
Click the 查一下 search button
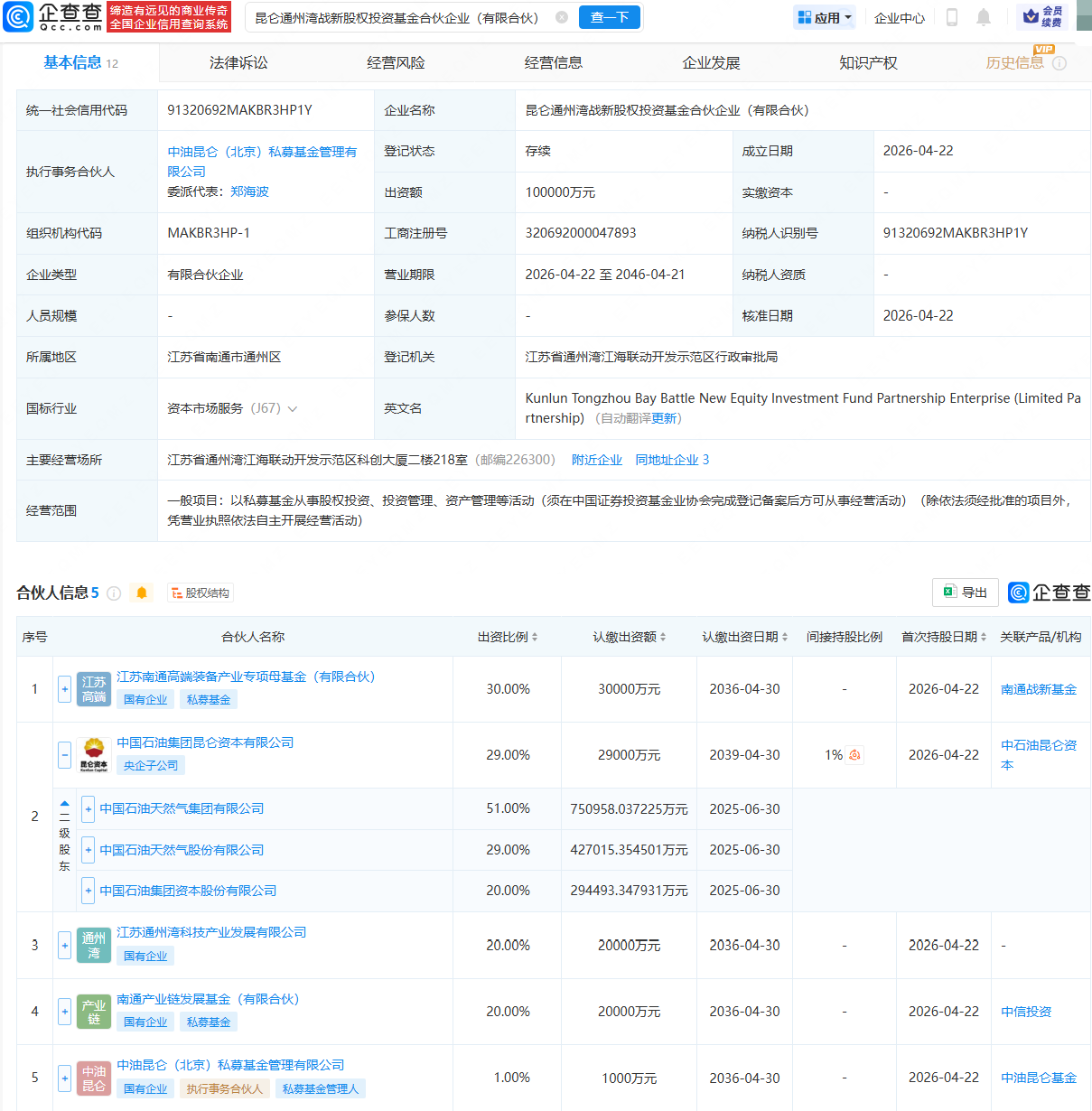pyautogui.click(x=610, y=17)
